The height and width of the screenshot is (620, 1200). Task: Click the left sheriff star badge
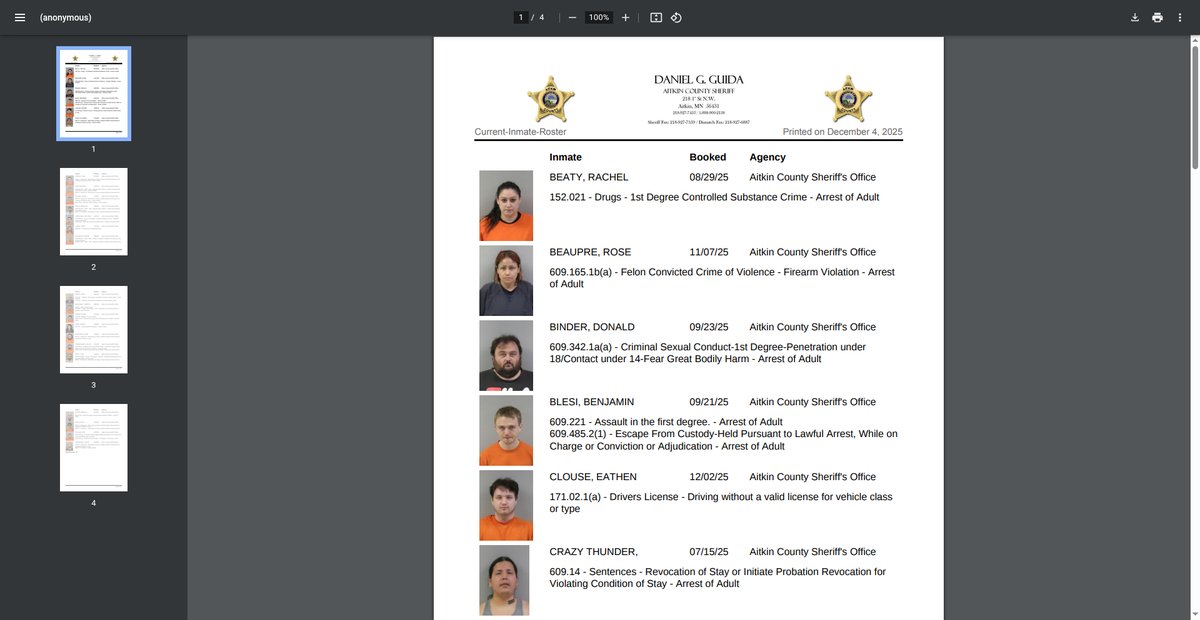551,98
